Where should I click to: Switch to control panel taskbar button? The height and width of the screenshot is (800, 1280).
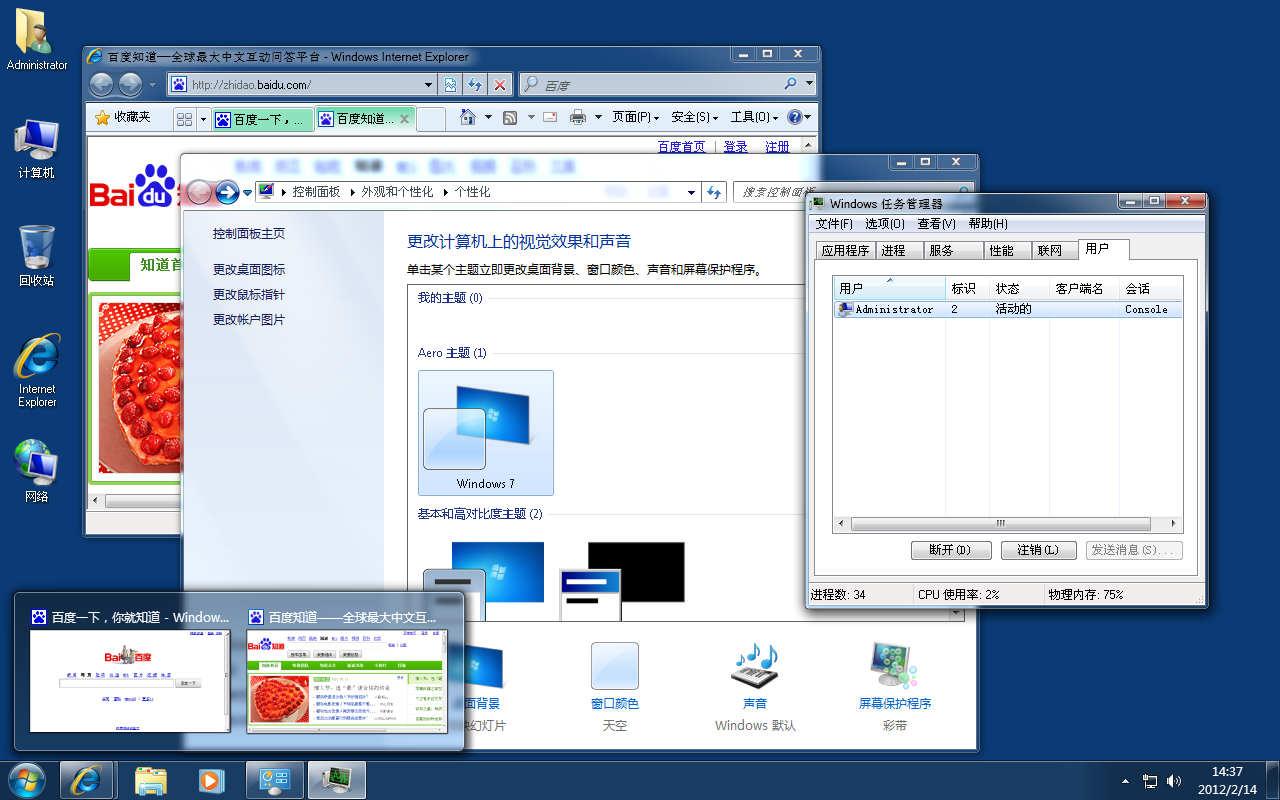click(x=274, y=780)
